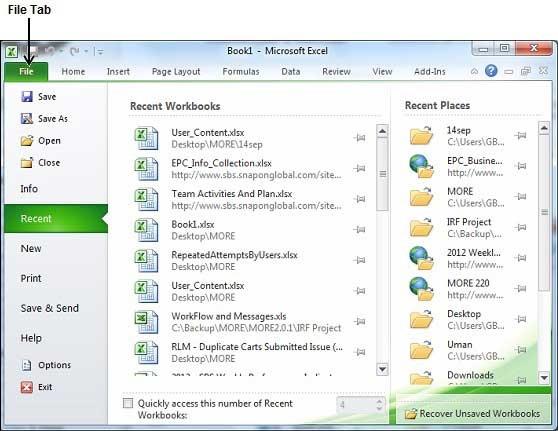Open Microsoft Excel Help question mark icon

(491, 71)
